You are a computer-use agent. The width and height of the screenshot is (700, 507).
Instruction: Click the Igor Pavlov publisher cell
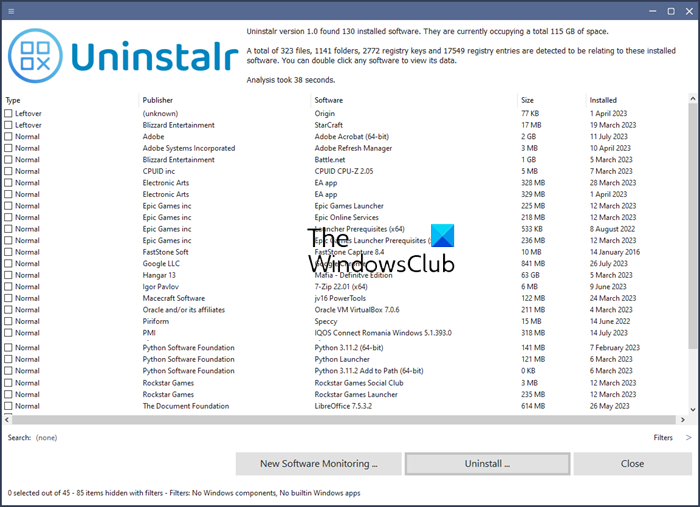click(x=160, y=287)
